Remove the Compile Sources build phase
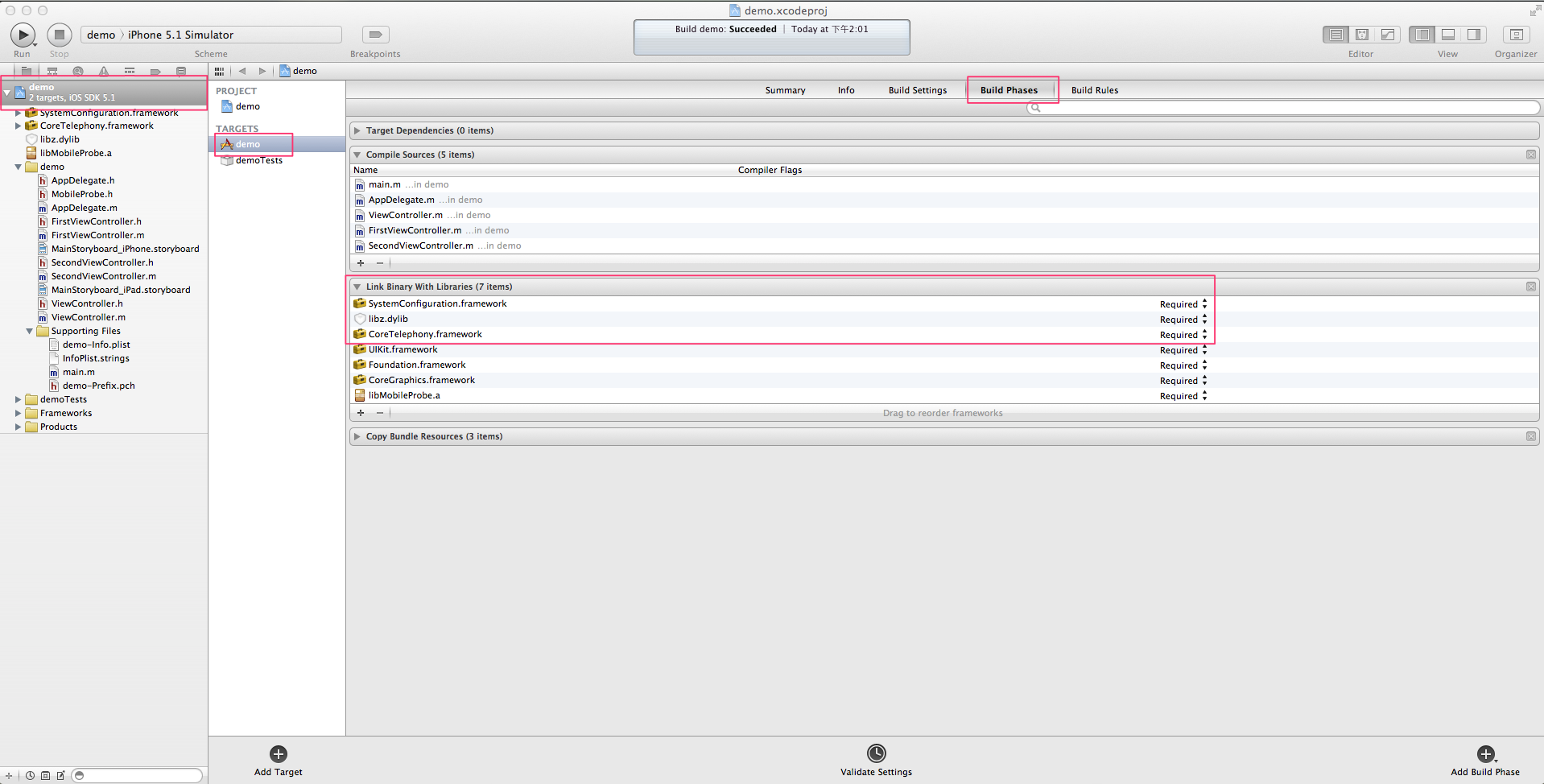Image resolution: width=1544 pixels, height=784 pixels. click(x=1531, y=155)
